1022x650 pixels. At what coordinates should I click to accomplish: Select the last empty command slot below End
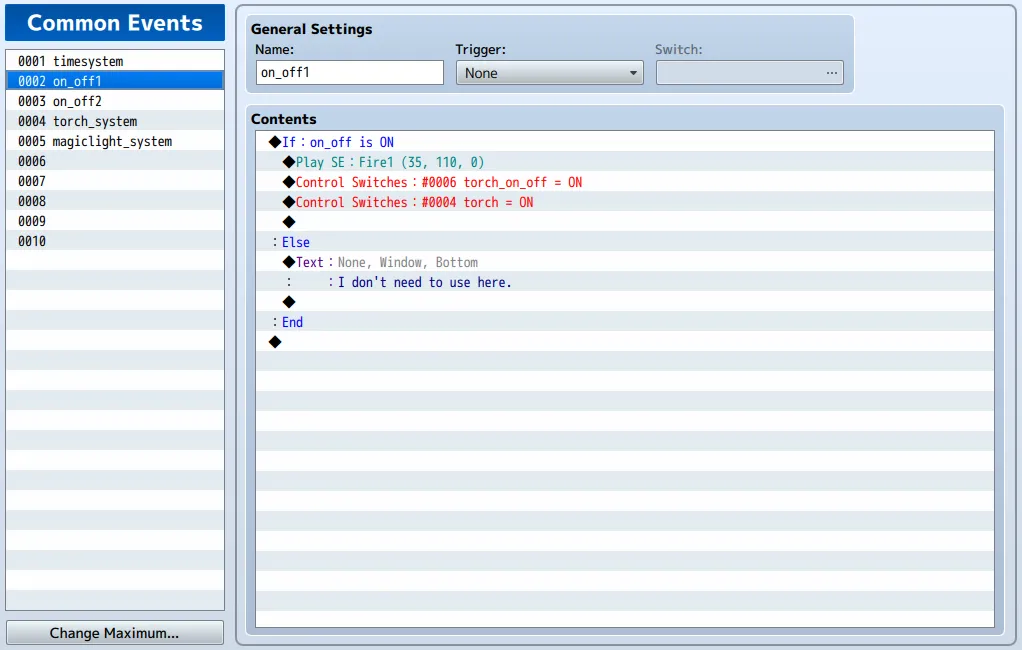pyautogui.click(x=624, y=342)
